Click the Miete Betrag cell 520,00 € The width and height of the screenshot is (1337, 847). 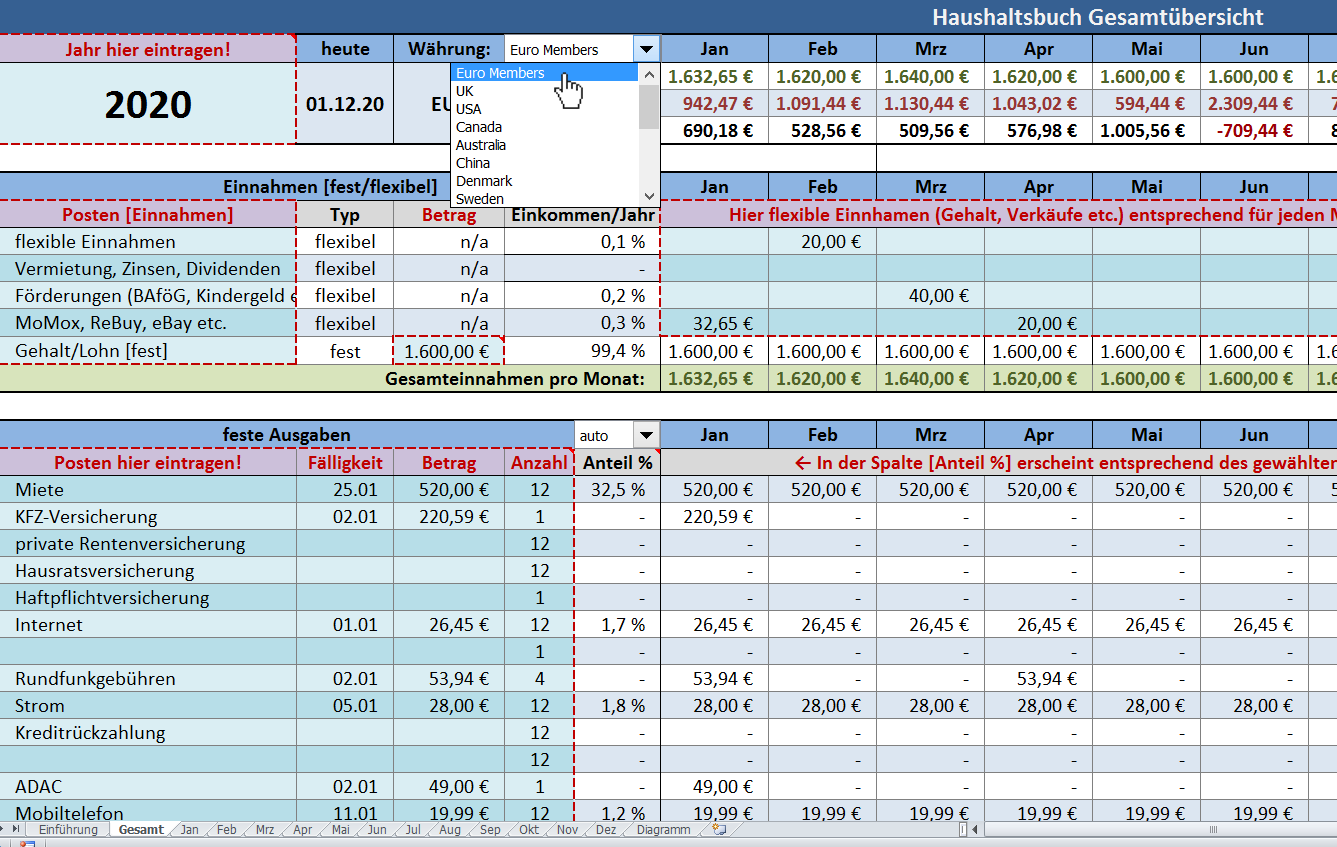pos(448,489)
